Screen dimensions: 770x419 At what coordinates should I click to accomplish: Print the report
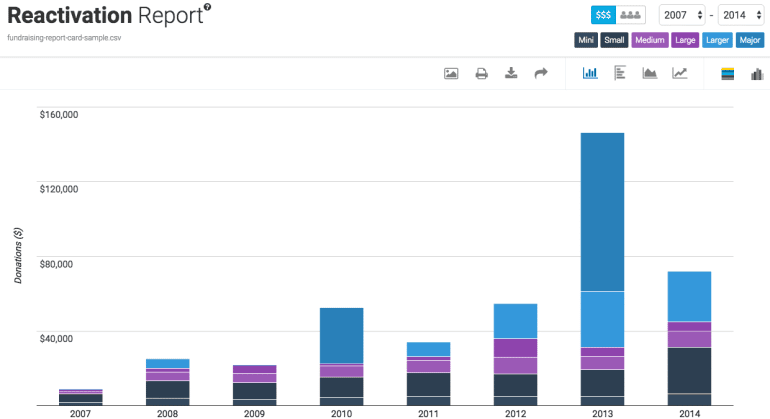481,74
